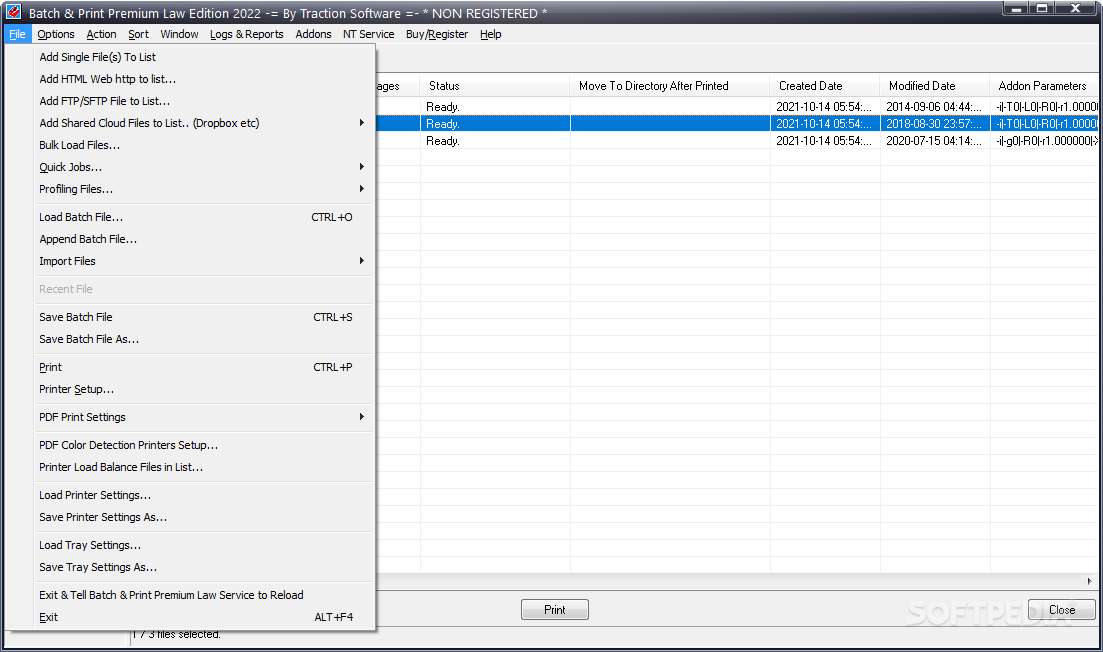
Task: Click the Batch & Print app icon in title bar
Action: pyautogui.click(x=13, y=12)
